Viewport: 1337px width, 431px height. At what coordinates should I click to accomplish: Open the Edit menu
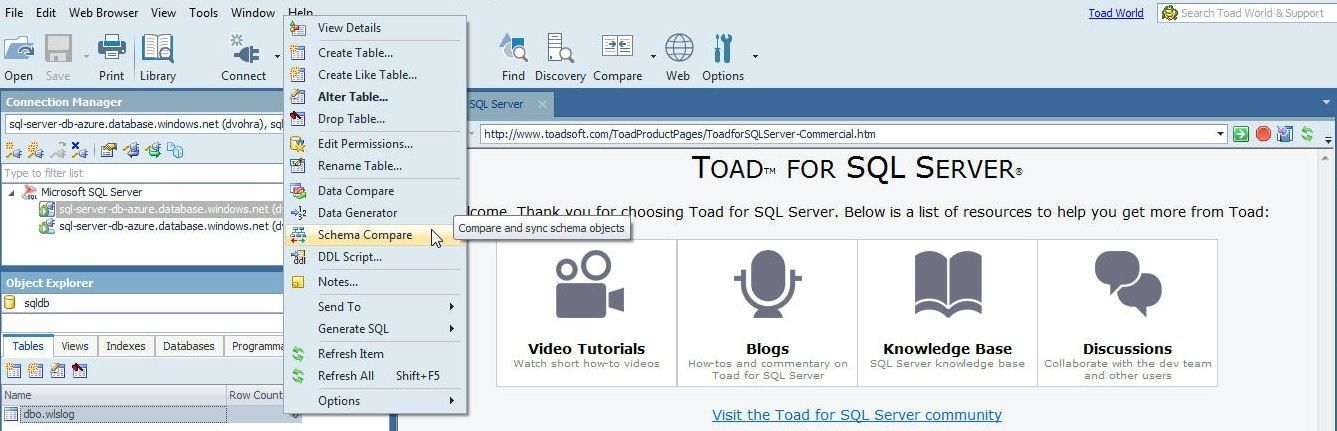click(46, 12)
